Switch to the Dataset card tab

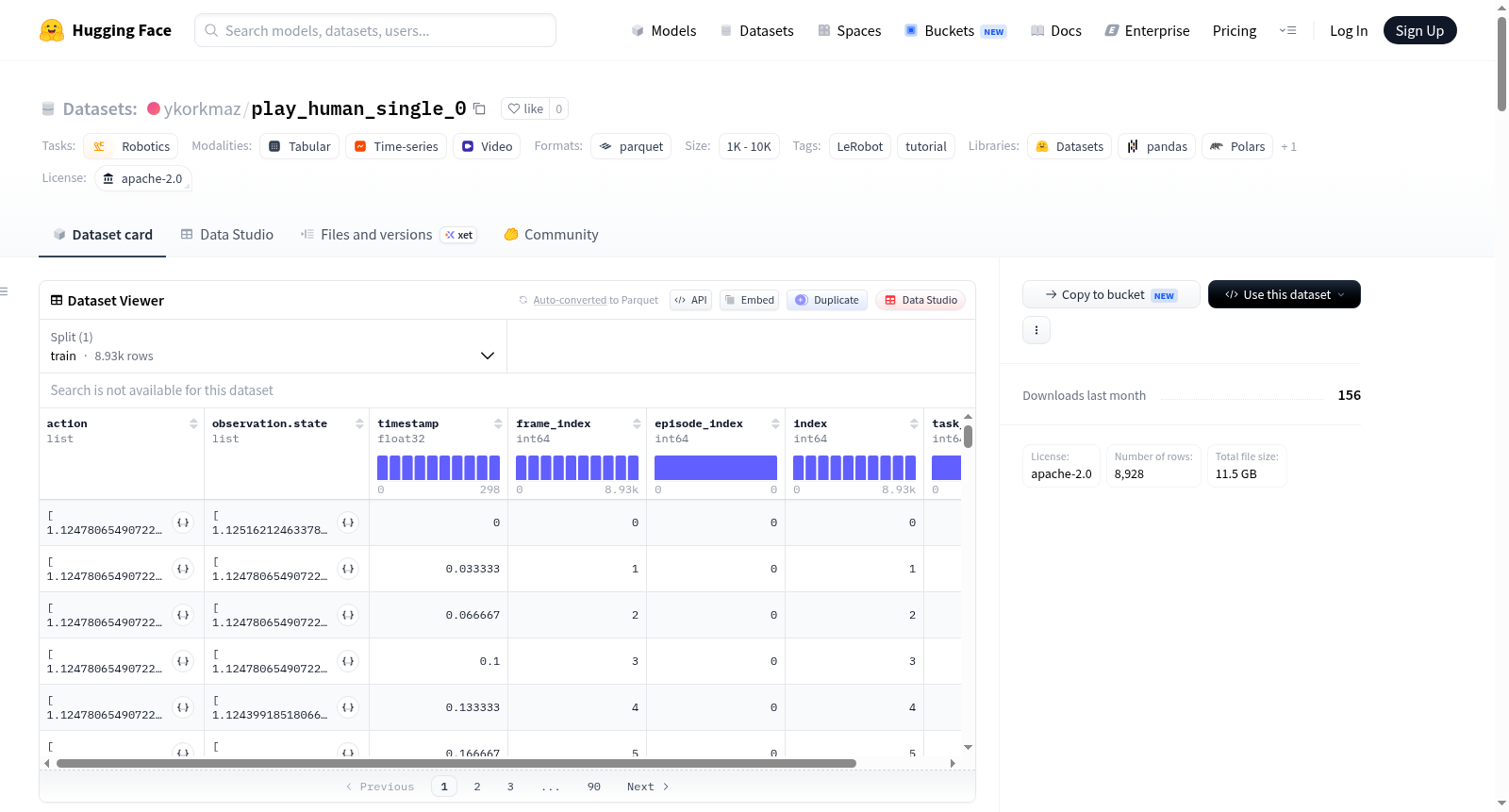coord(103,235)
